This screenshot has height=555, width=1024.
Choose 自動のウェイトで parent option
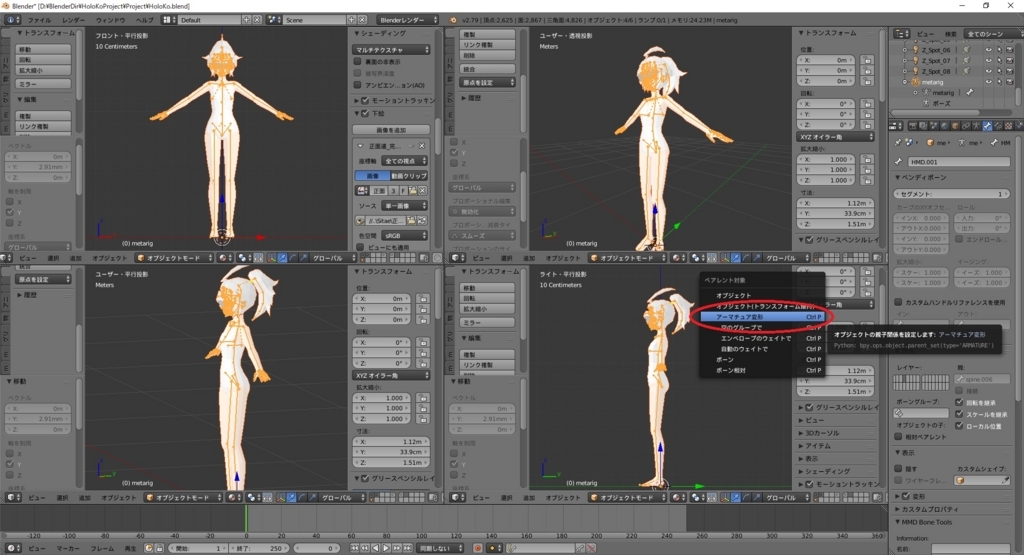pyautogui.click(x=761, y=349)
